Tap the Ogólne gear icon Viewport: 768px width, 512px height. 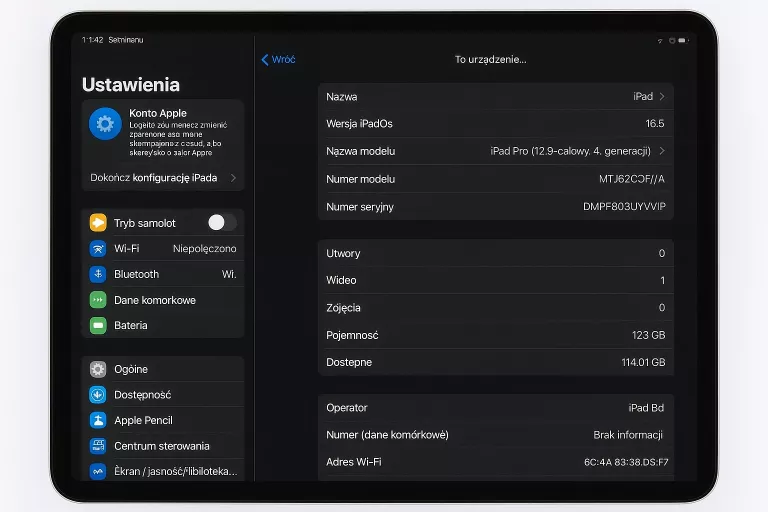pyautogui.click(x=98, y=369)
